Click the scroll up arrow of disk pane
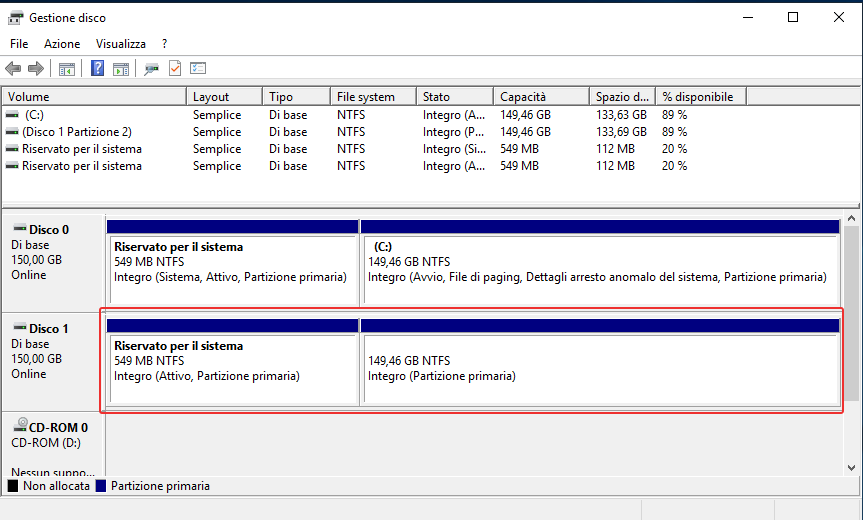This screenshot has height=520, width=863. 851,218
